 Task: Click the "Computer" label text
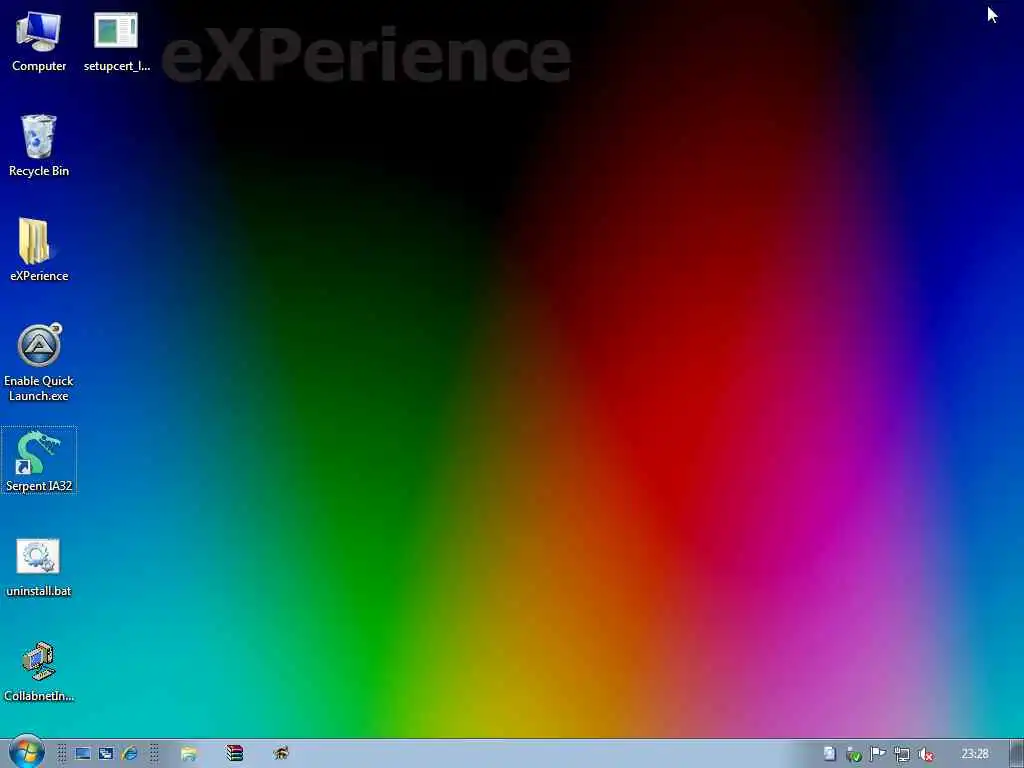click(x=39, y=66)
